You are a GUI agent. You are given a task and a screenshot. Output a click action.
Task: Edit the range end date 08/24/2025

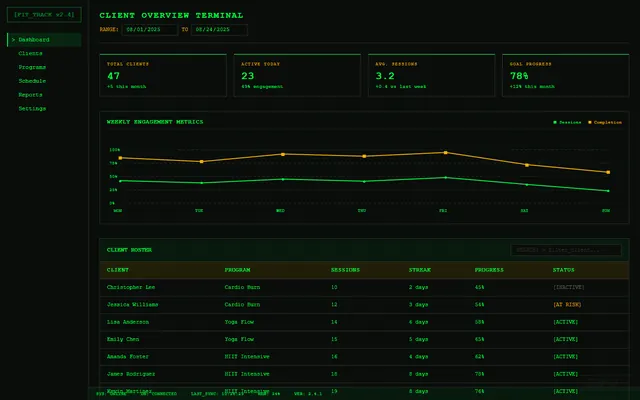pyautogui.click(x=219, y=30)
